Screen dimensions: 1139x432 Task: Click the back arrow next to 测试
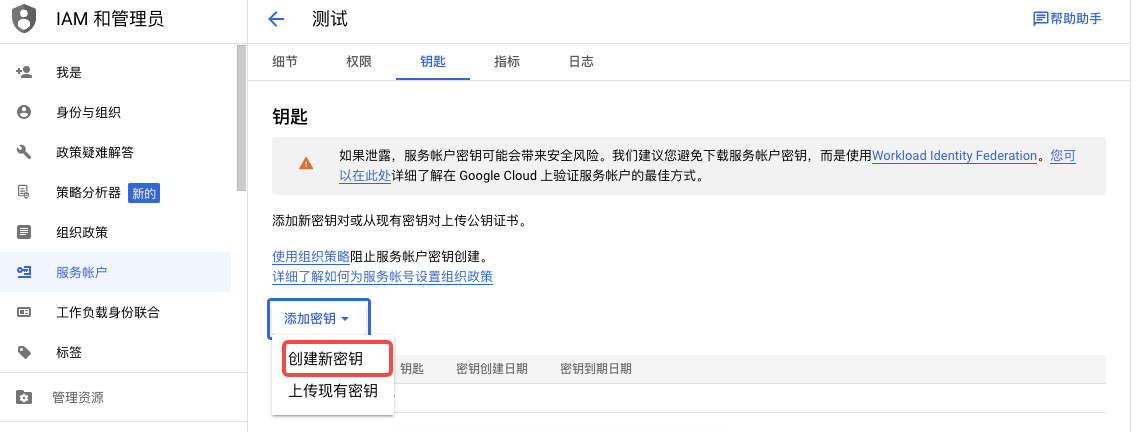tap(276, 19)
